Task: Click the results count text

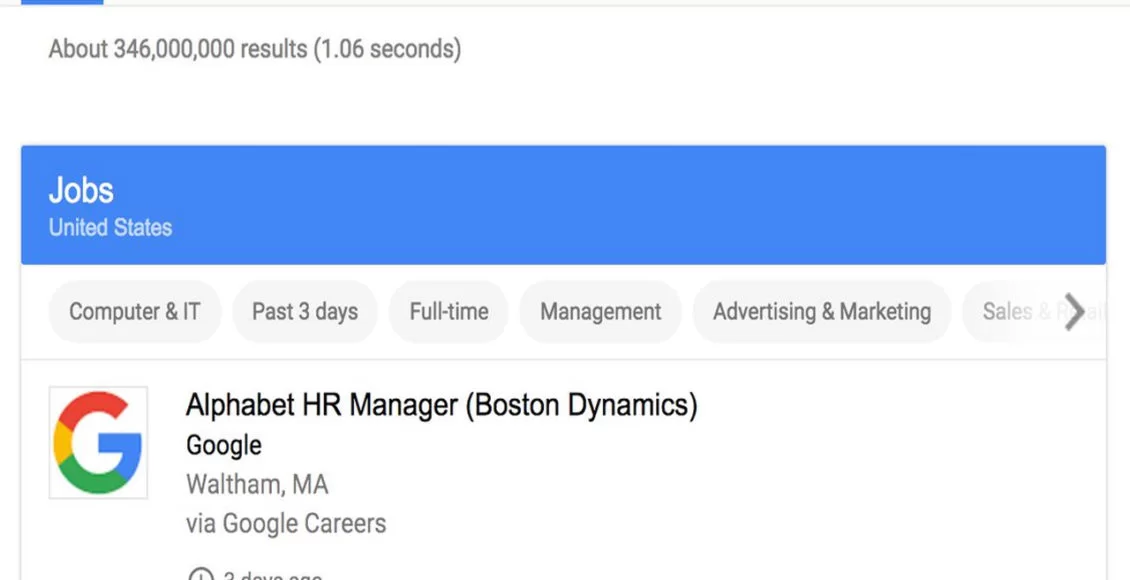Action: [255, 49]
